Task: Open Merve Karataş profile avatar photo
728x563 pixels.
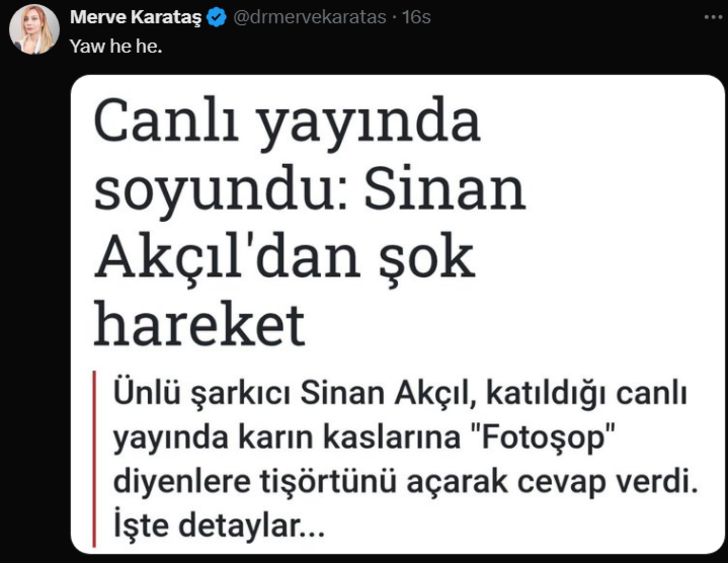Action: click(34, 30)
